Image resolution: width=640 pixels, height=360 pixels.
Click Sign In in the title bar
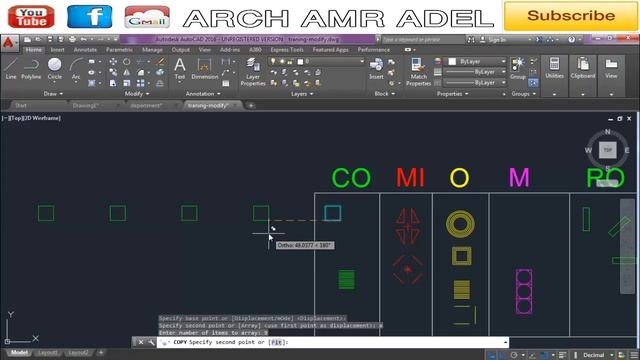(496, 40)
